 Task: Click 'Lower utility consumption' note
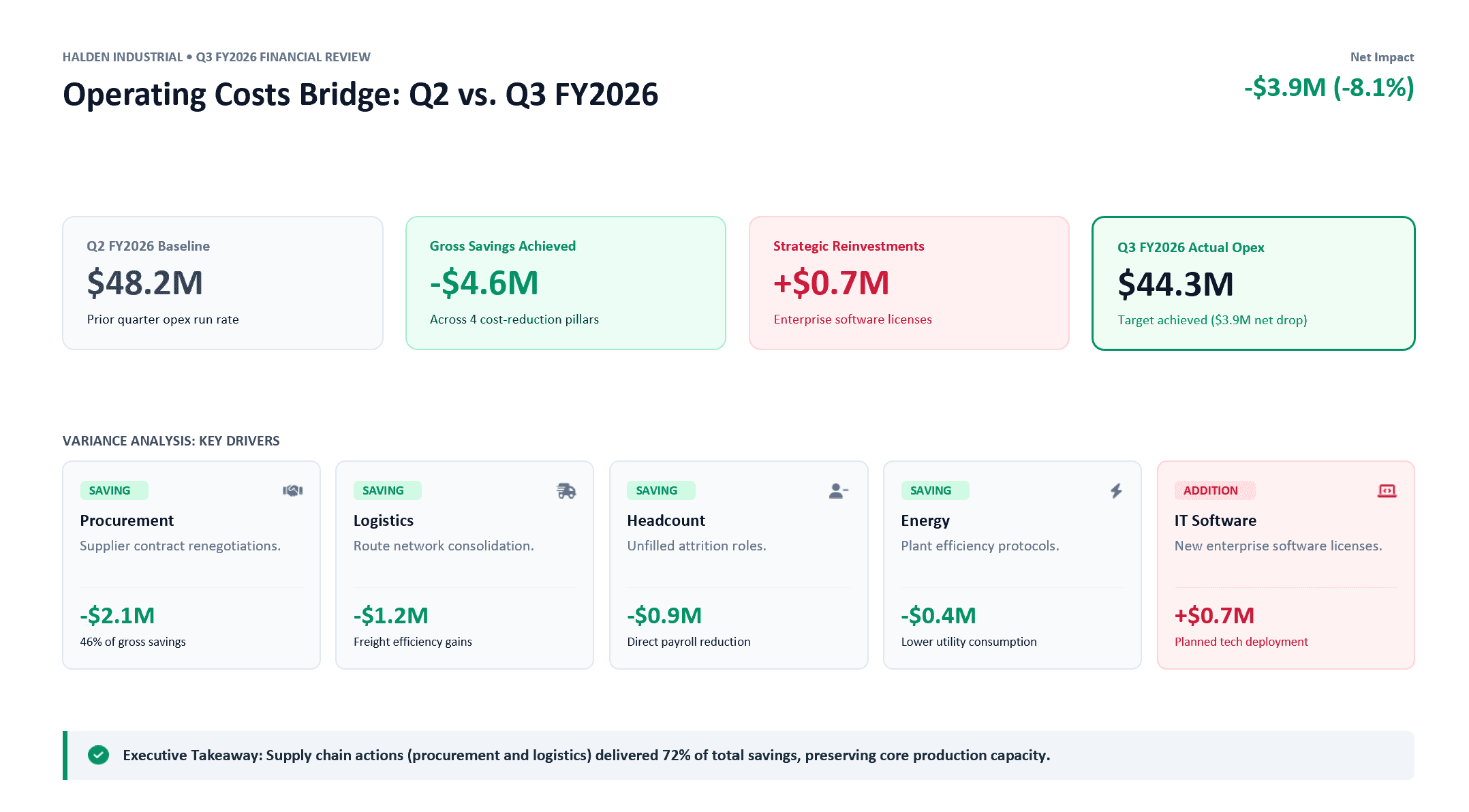click(969, 642)
